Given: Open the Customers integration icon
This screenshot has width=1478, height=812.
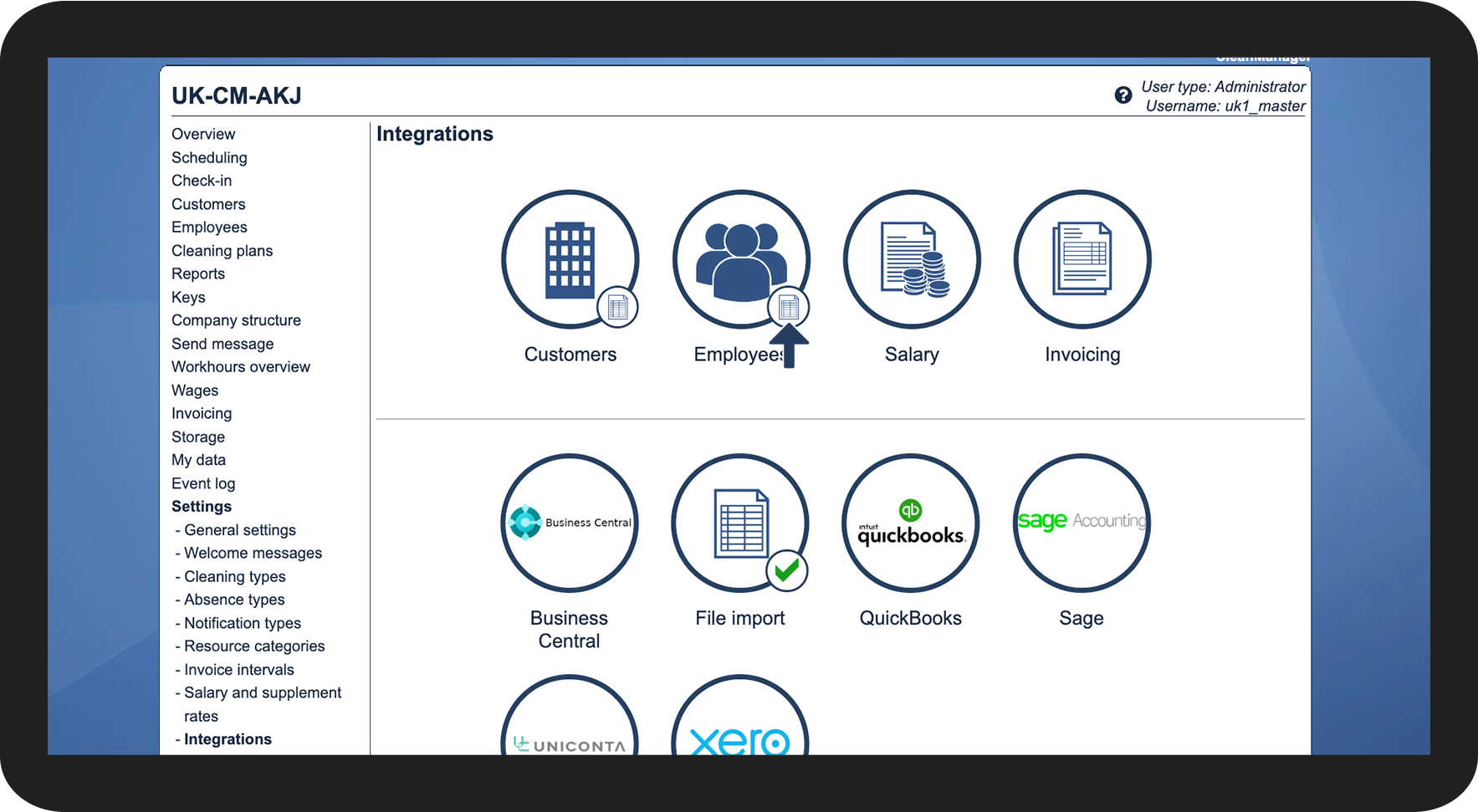Looking at the screenshot, I should pyautogui.click(x=570, y=259).
